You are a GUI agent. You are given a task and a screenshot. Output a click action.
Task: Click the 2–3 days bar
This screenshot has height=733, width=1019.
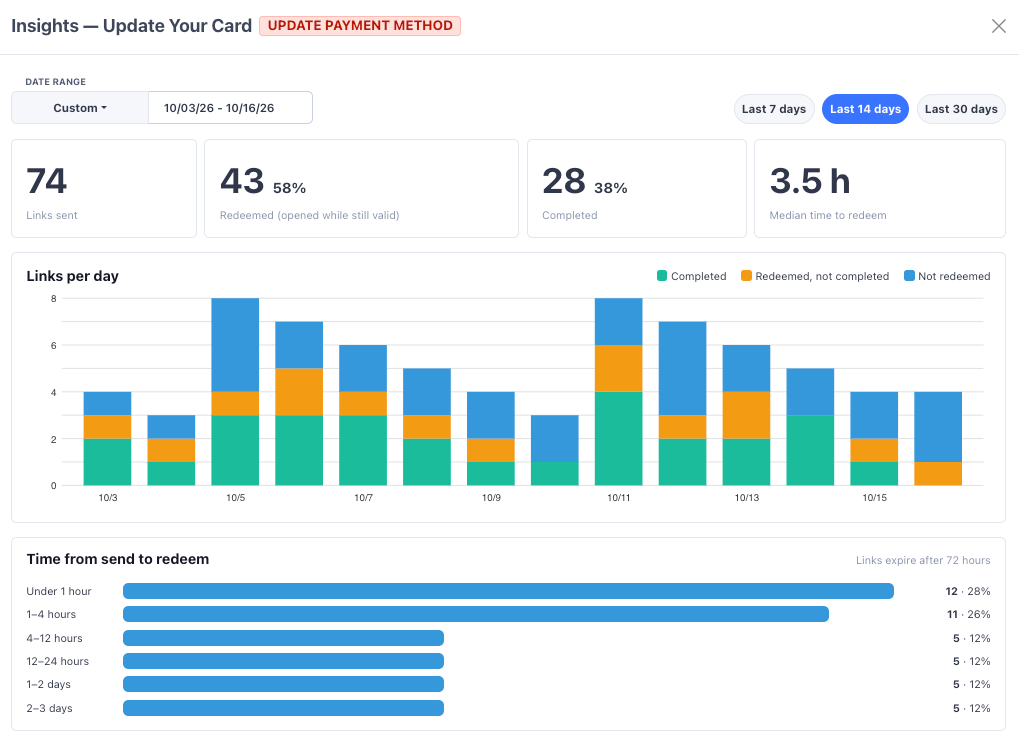pyautogui.click(x=283, y=708)
